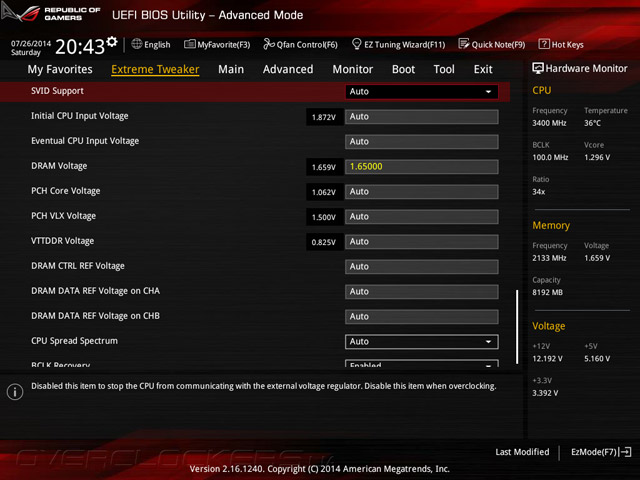Select the Extreme Tweaker tab
The height and width of the screenshot is (480, 640).
click(155, 69)
